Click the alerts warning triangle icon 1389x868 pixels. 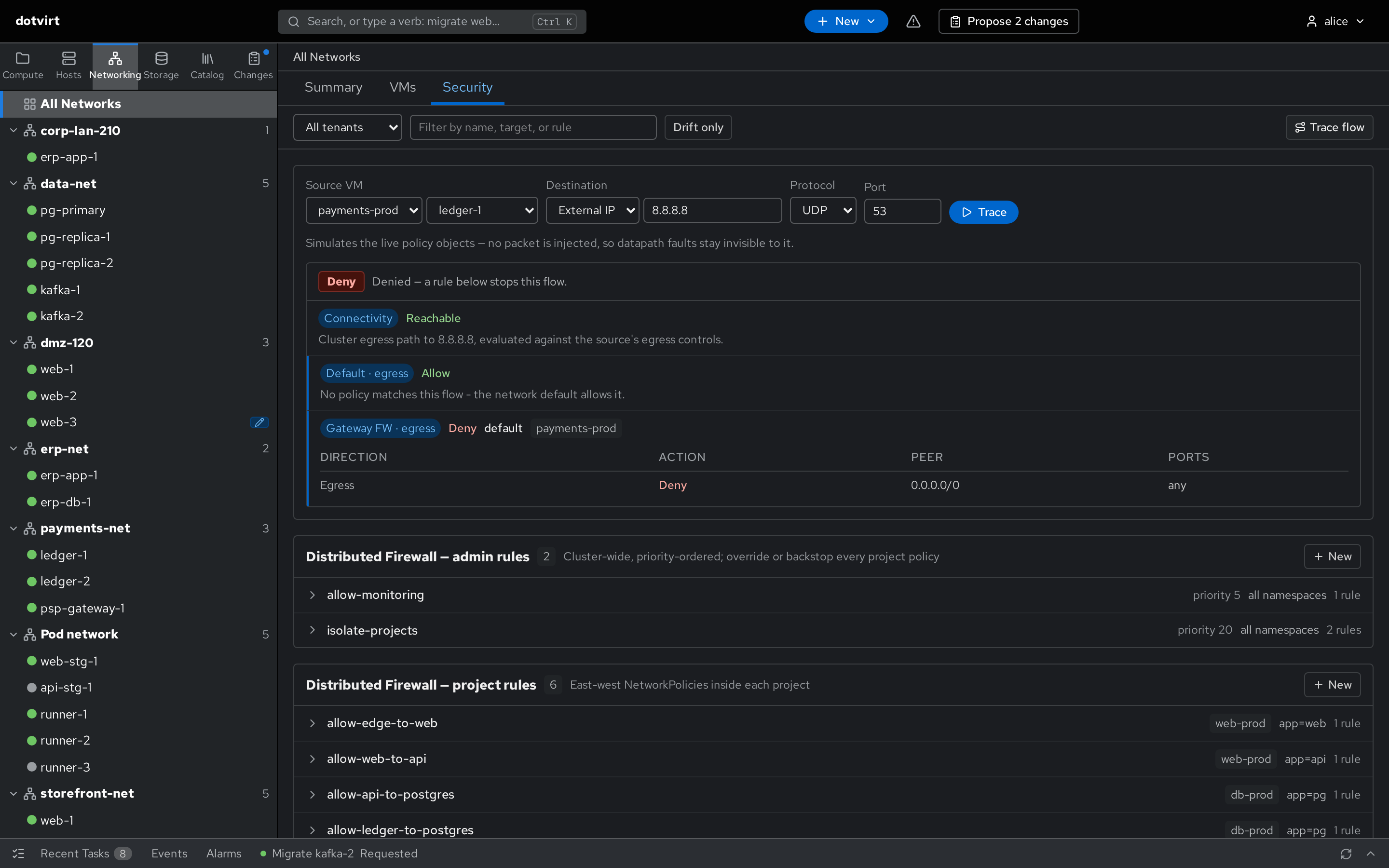click(x=913, y=21)
